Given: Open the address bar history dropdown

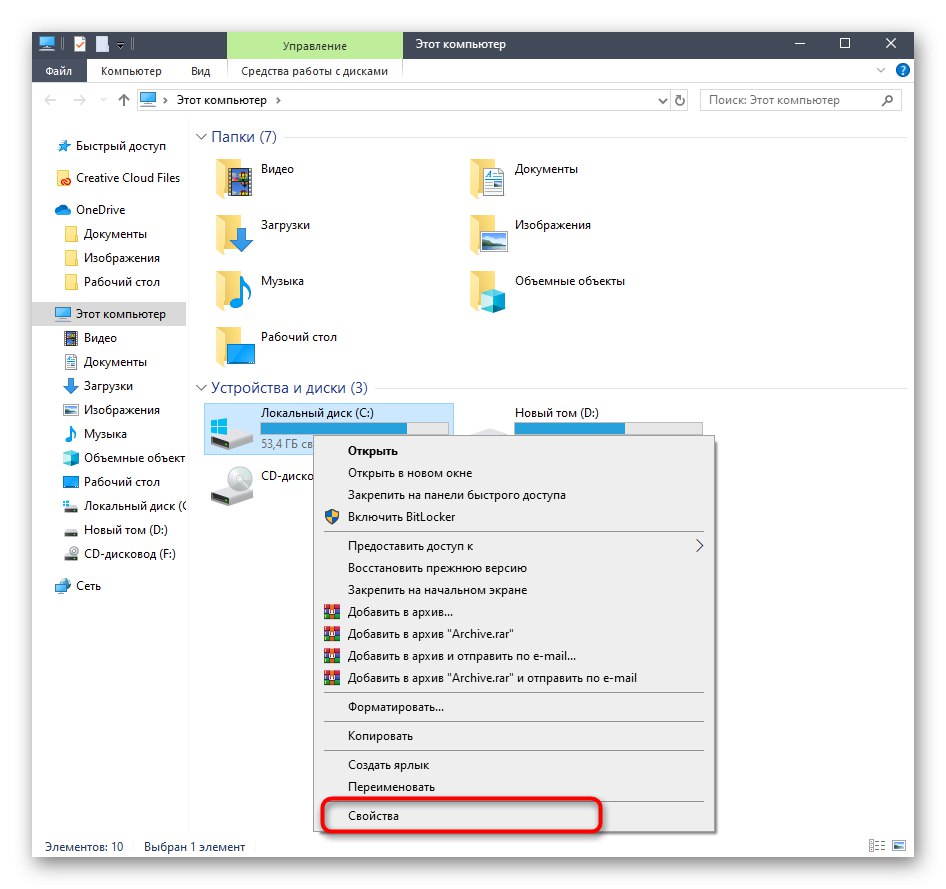Looking at the screenshot, I should (662, 99).
